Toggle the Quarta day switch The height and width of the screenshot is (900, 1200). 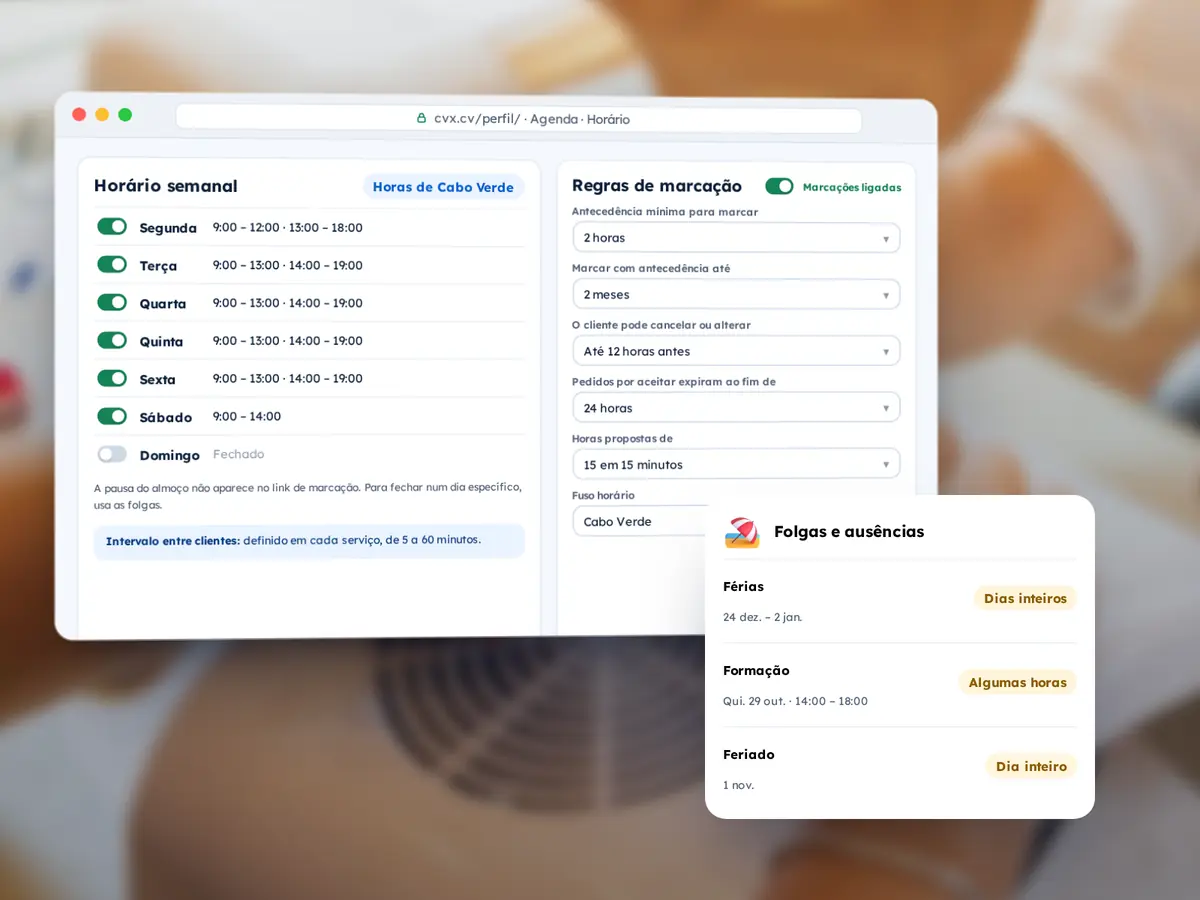[112, 302]
